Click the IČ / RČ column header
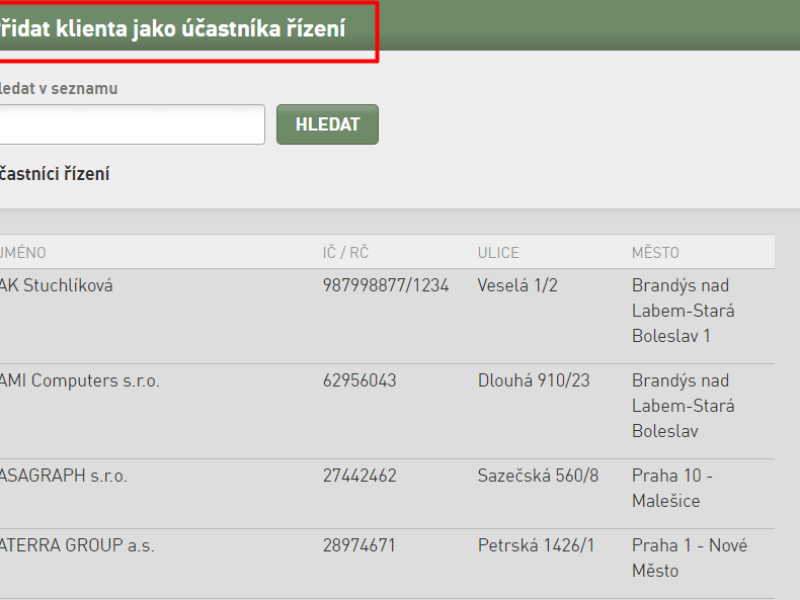800x600 pixels. pyautogui.click(x=345, y=253)
